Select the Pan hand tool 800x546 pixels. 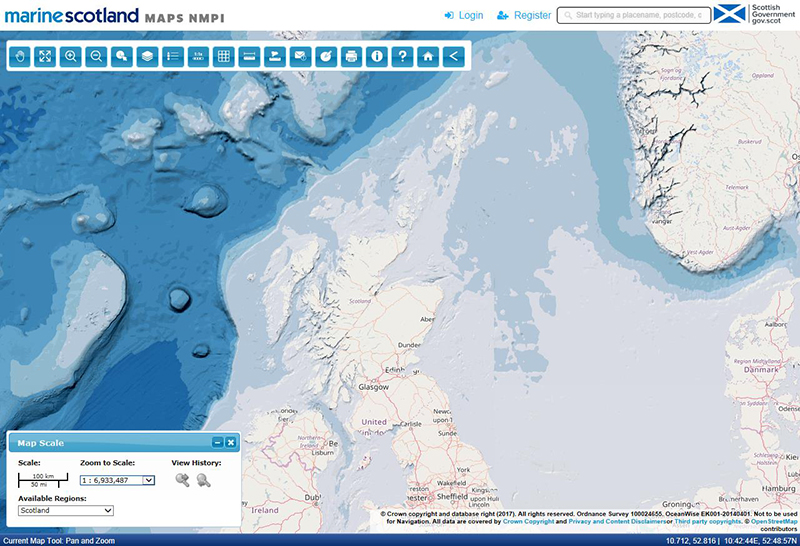pos(20,57)
